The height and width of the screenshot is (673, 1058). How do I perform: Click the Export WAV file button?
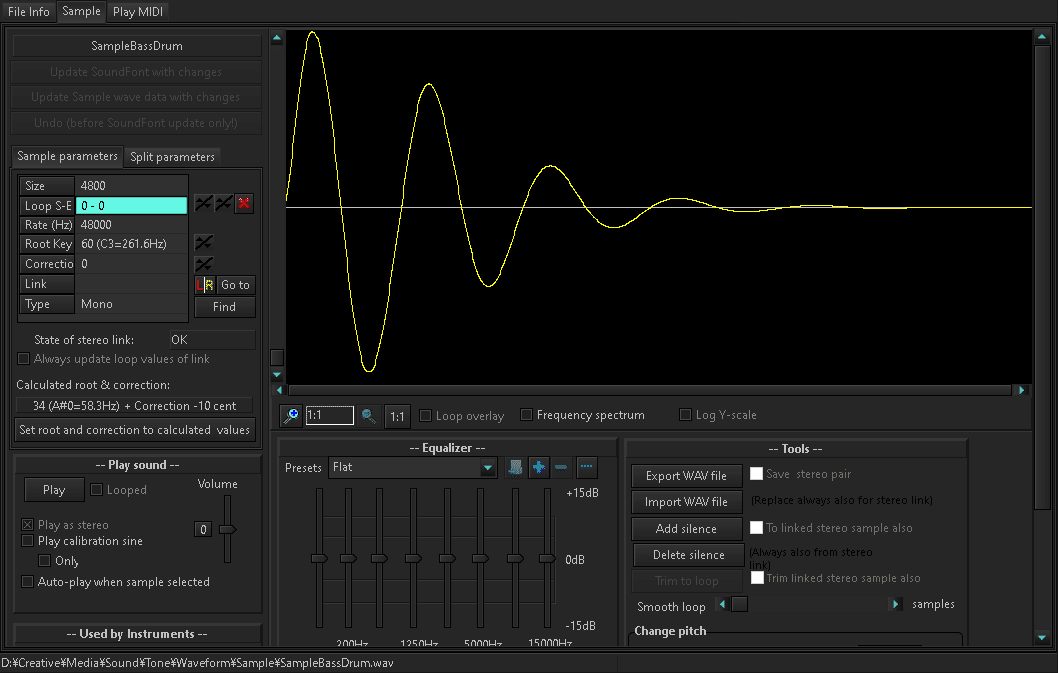[x=687, y=475]
